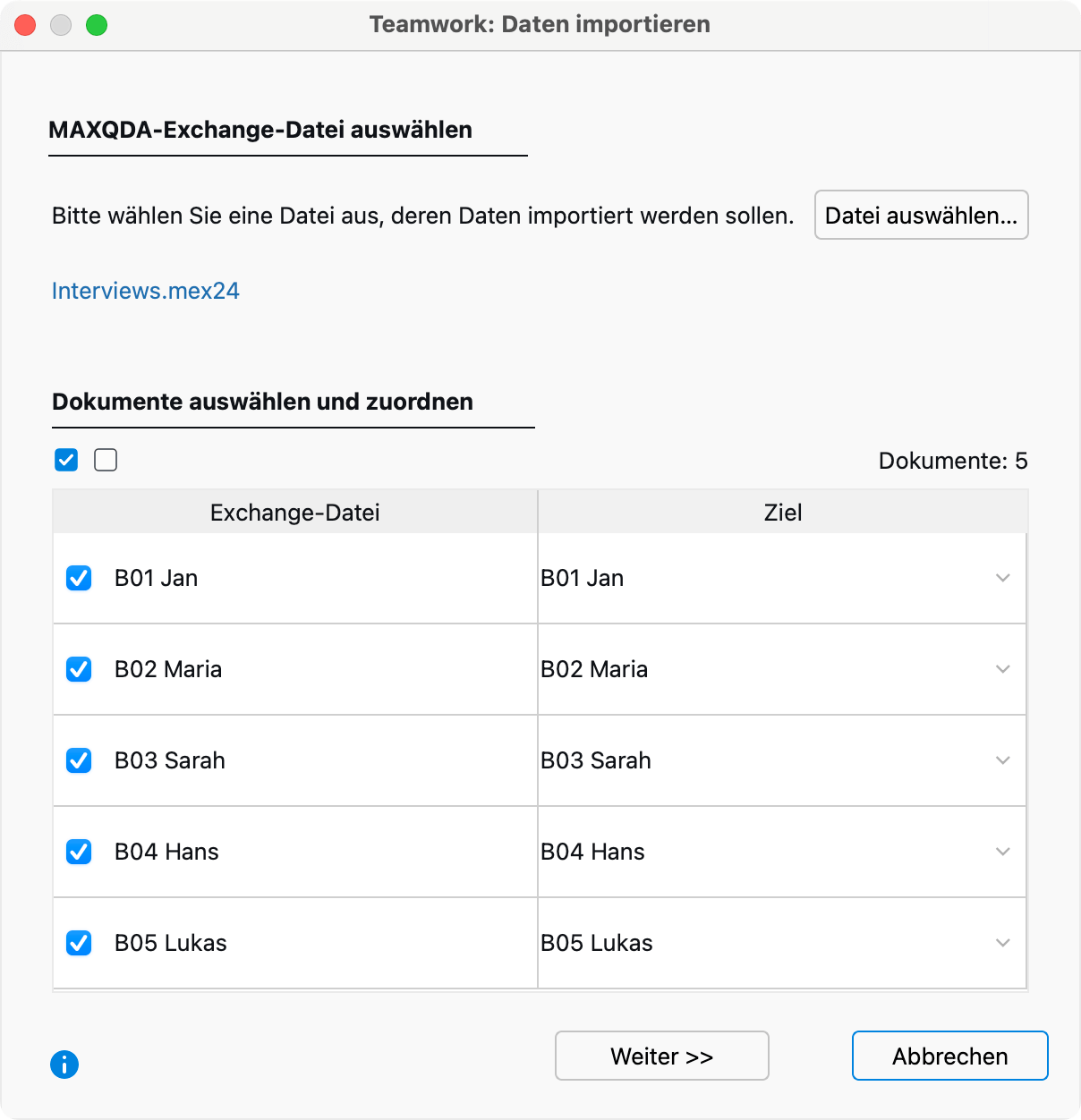The image size is (1081, 1120).
Task: Uncheck the B01 Jan document checkbox
Action: tap(79, 578)
